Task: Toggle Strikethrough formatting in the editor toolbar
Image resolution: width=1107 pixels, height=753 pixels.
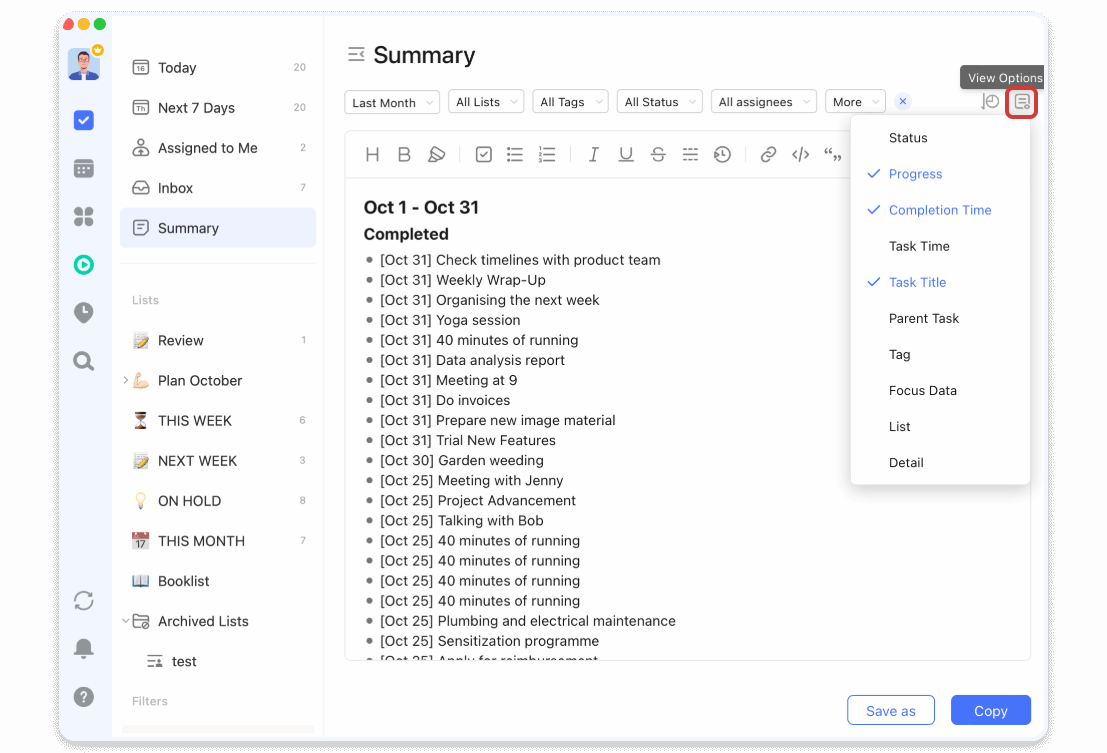Action: [x=656, y=154]
